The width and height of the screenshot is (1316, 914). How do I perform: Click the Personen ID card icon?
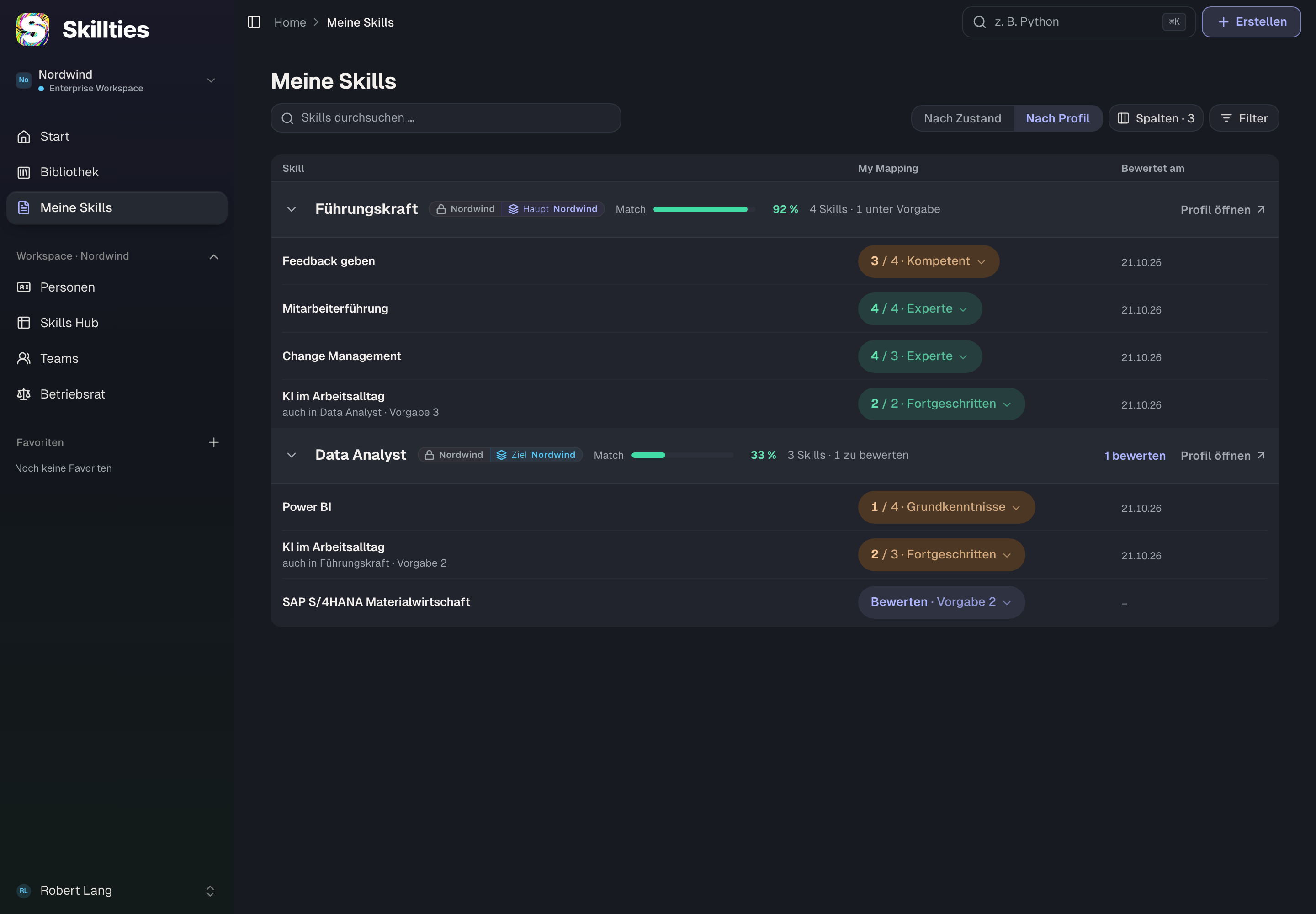pos(23,287)
